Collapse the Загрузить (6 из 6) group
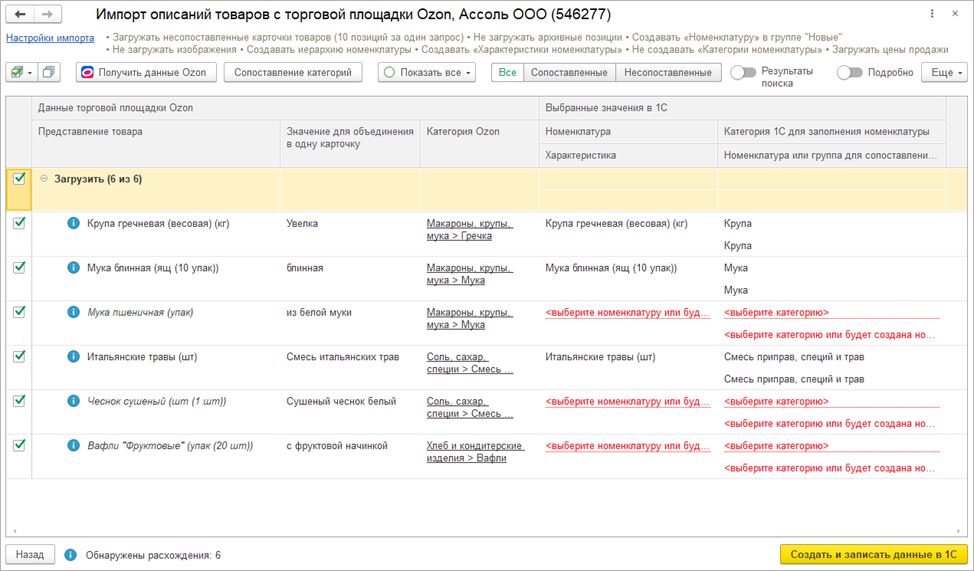The image size is (974, 571). click(x=44, y=179)
